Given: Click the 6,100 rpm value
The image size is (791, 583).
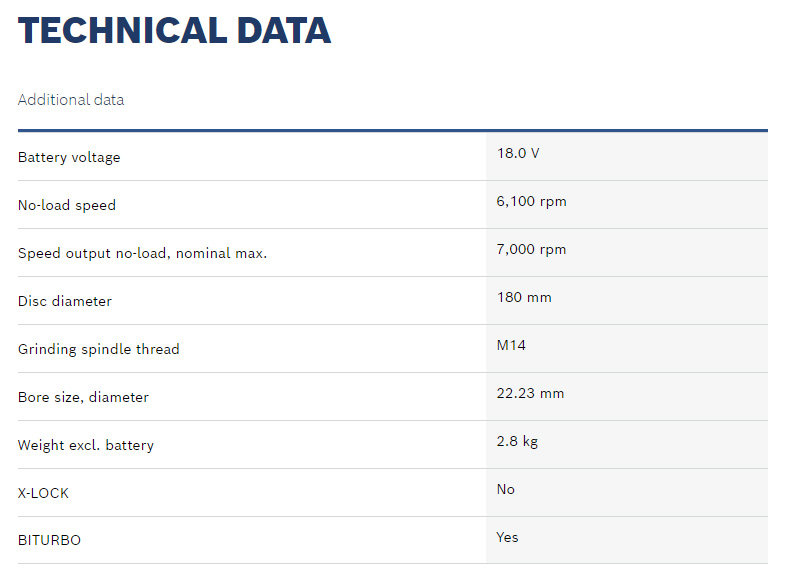Looking at the screenshot, I should 531,202.
